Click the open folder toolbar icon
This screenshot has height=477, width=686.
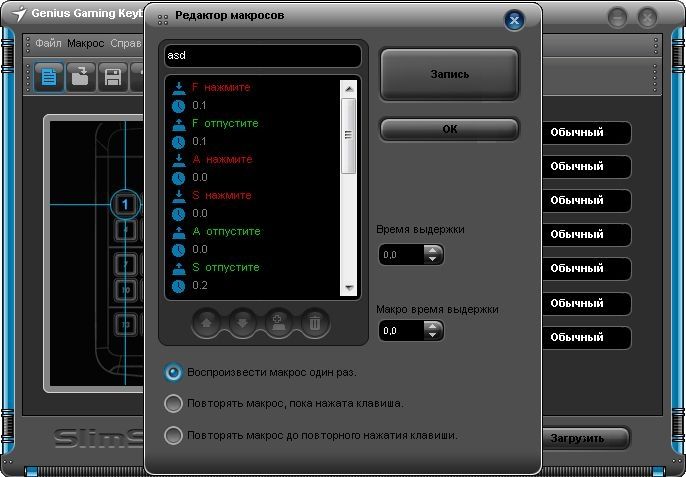pos(82,77)
